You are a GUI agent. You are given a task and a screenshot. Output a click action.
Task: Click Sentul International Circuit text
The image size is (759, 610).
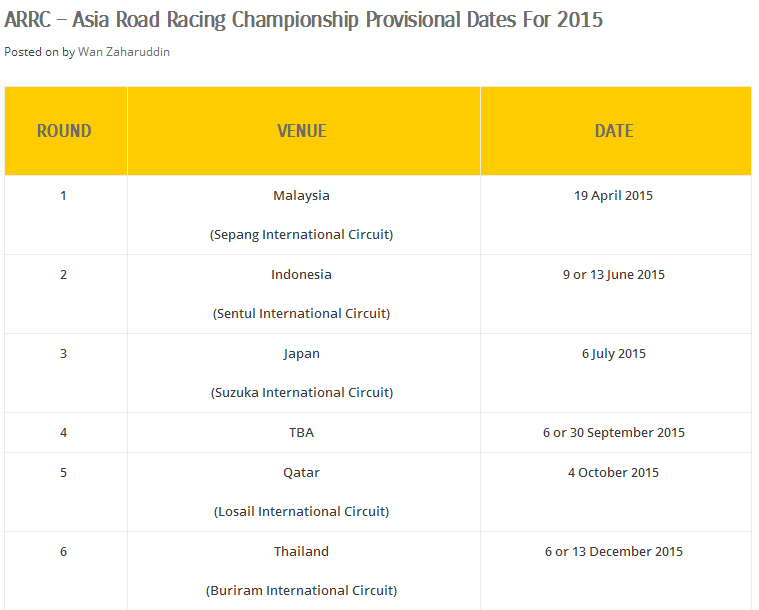[301, 314]
